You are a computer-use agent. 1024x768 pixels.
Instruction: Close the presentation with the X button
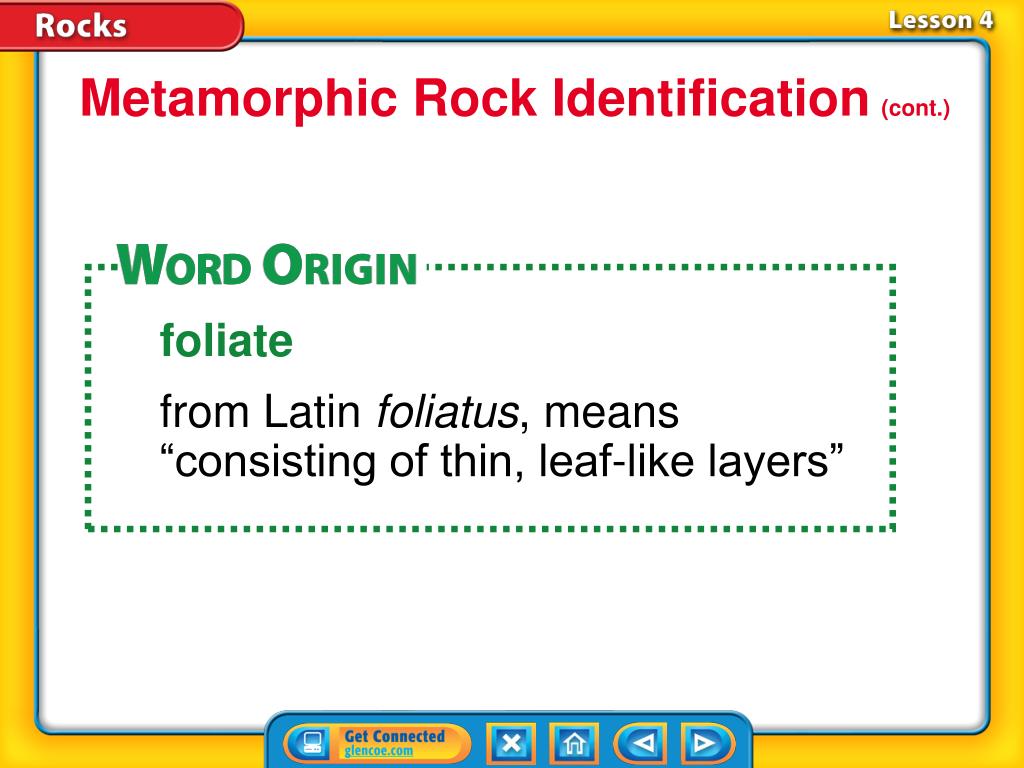[511, 743]
